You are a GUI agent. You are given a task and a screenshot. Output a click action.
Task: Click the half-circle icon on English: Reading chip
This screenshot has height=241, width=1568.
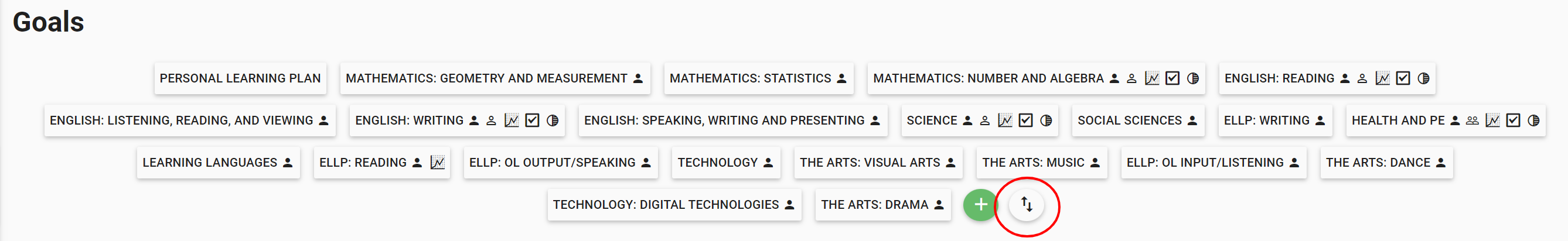[1423, 78]
